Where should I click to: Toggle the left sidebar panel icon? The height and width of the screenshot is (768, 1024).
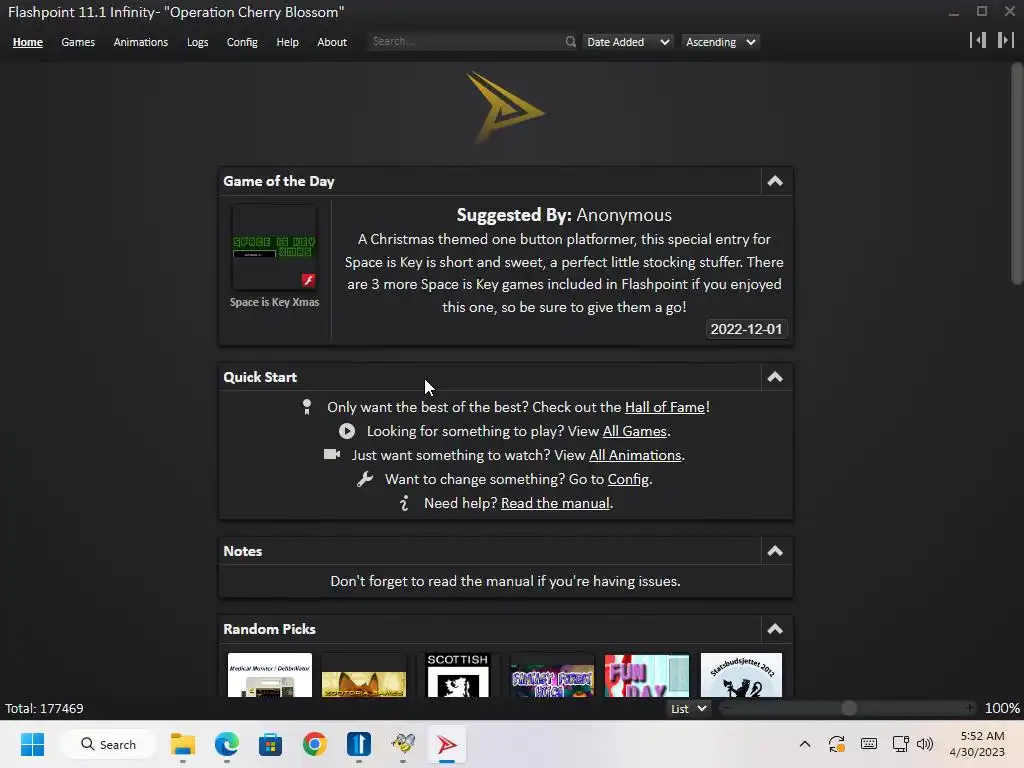pyautogui.click(x=978, y=40)
